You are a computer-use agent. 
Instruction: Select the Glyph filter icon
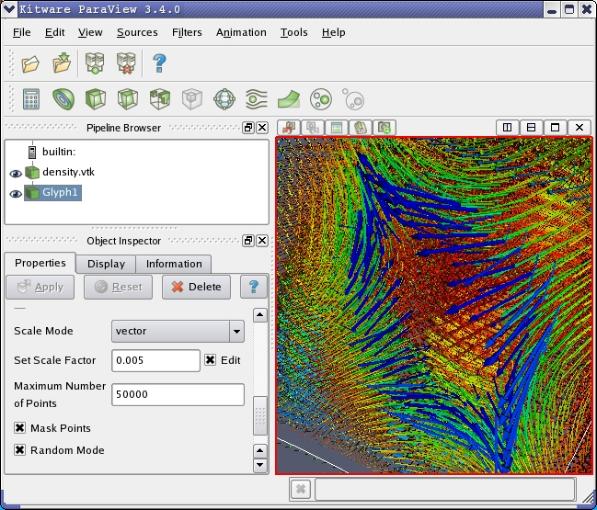click(x=224, y=99)
